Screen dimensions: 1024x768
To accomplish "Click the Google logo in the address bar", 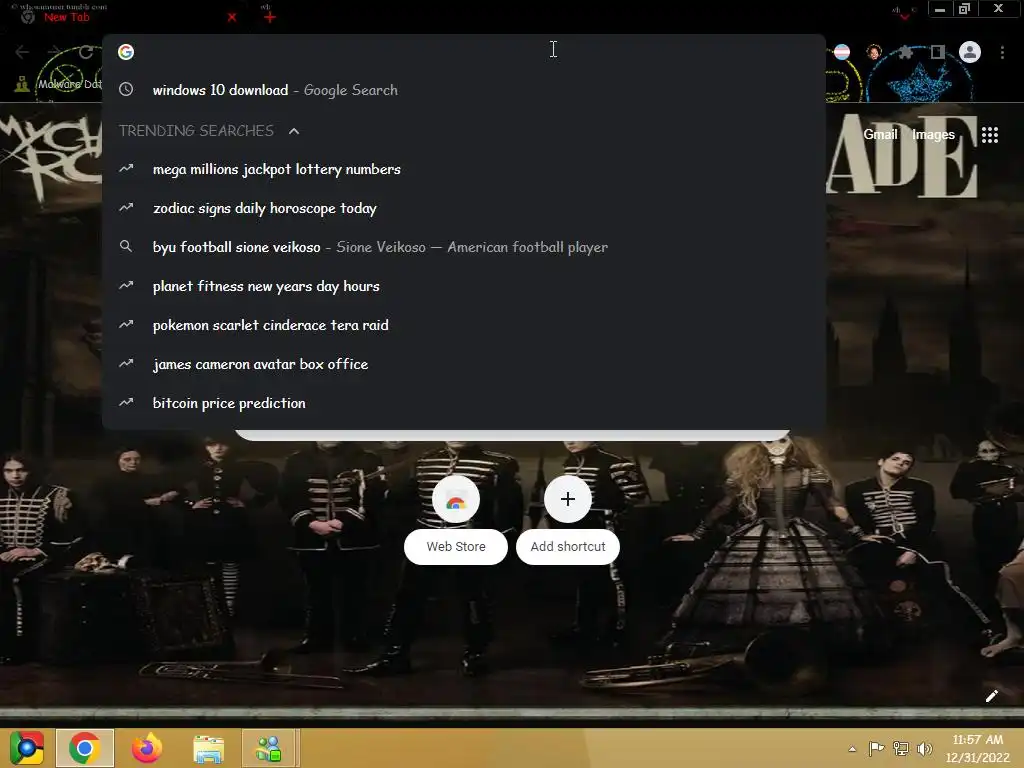I will (x=126, y=52).
